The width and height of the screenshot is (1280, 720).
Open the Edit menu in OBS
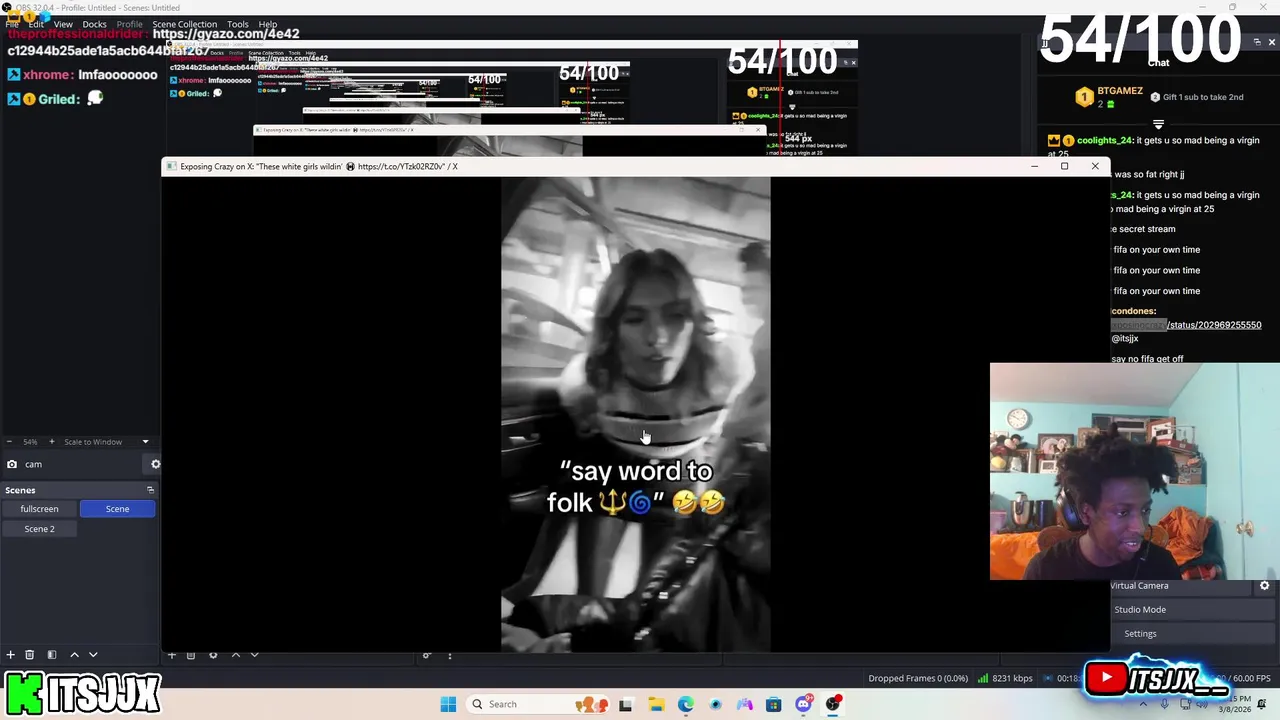(x=36, y=24)
